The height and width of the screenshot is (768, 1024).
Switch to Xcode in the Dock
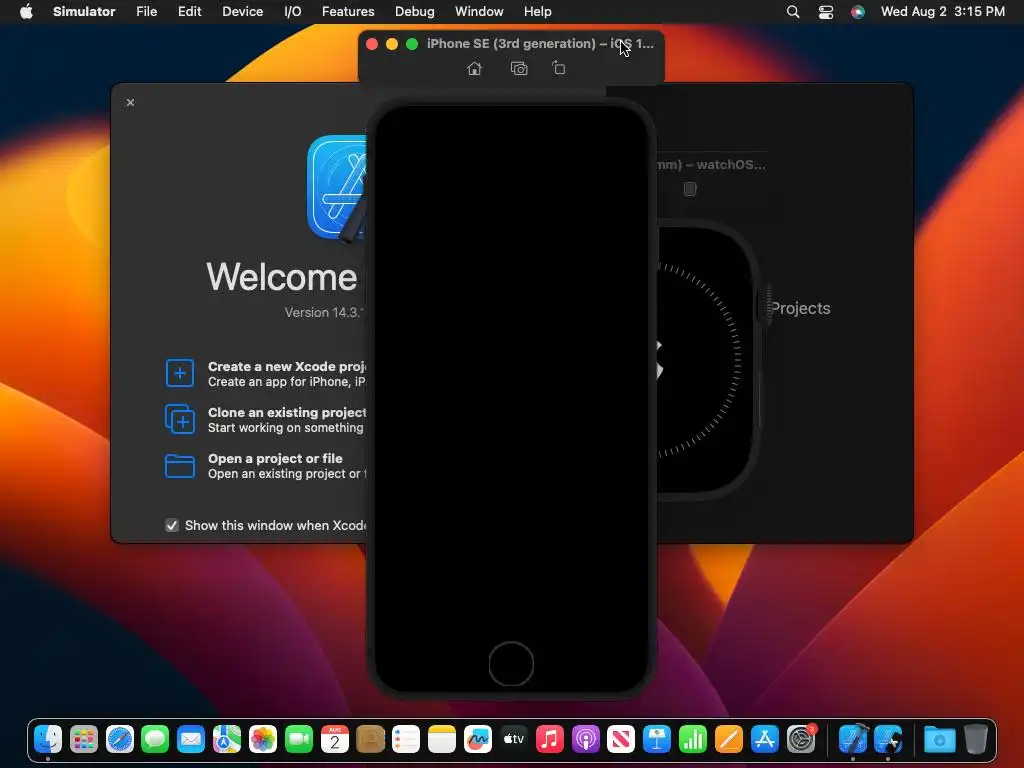click(x=853, y=739)
